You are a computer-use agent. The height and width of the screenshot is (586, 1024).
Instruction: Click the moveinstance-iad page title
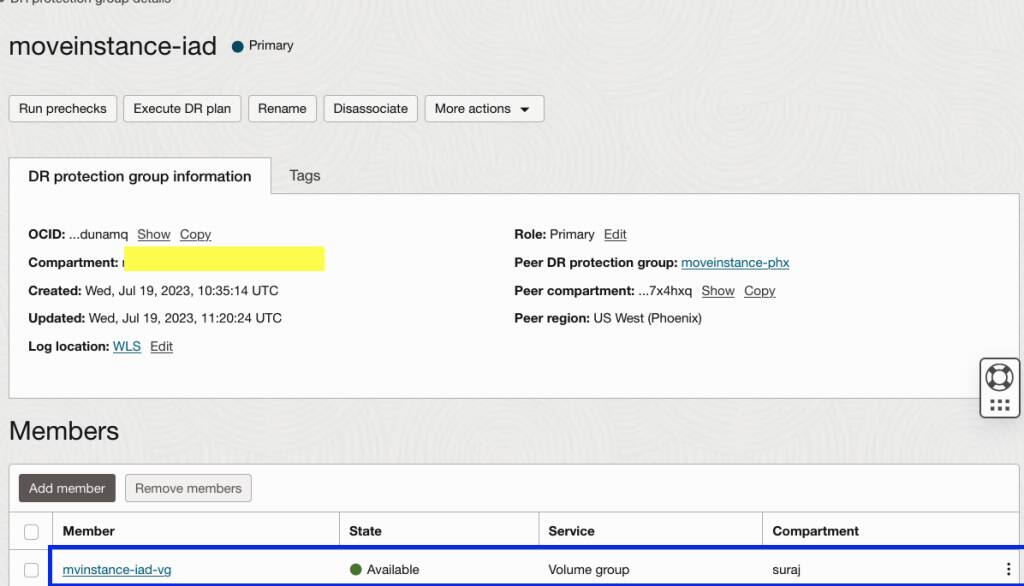point(112,46)
